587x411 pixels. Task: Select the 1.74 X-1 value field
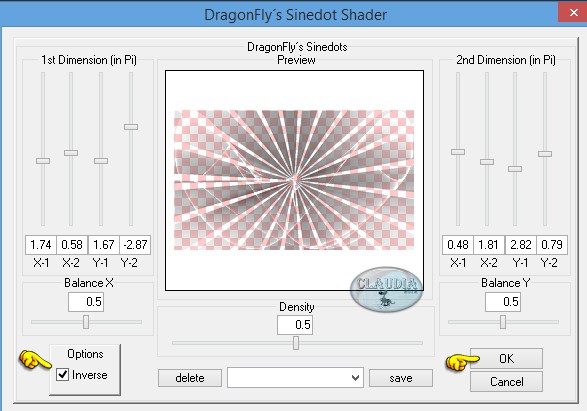pyautogui.click(x=41, y=245)
